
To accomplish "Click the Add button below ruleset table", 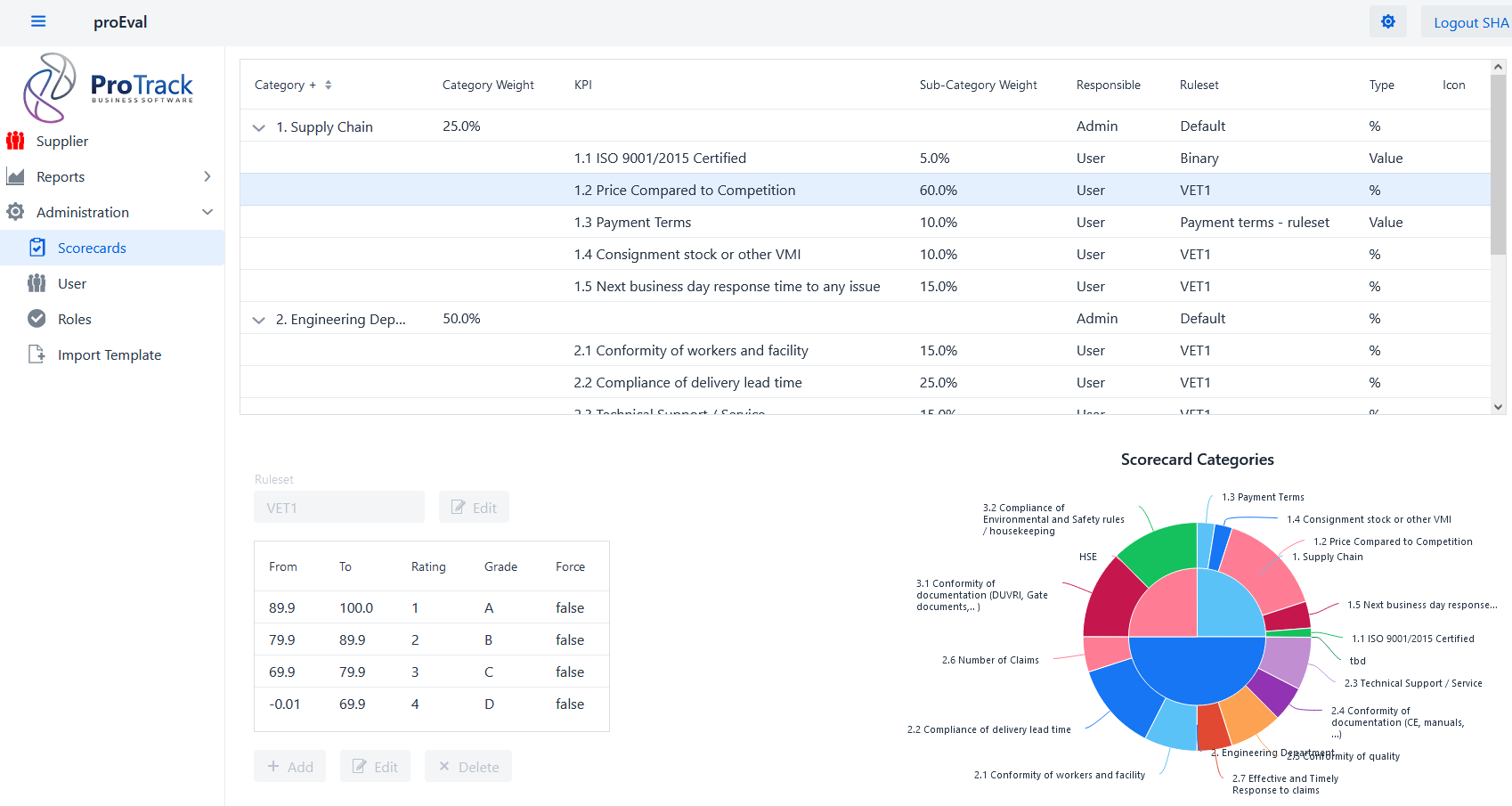I will coord(289,767).
